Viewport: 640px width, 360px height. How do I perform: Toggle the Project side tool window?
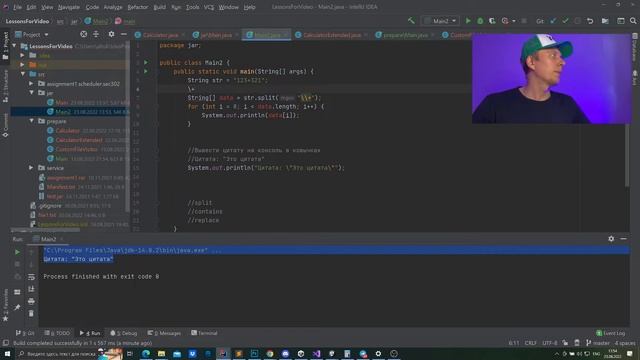point(5,46)
